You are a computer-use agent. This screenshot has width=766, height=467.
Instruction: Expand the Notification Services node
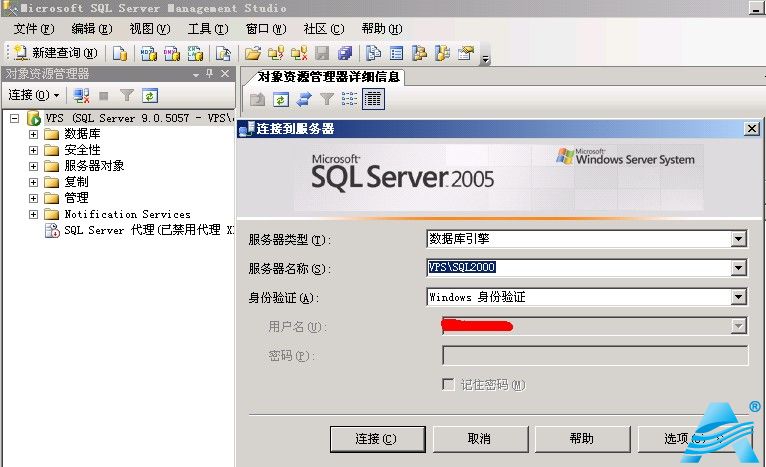pyautogui.click(x=33, y=214)
